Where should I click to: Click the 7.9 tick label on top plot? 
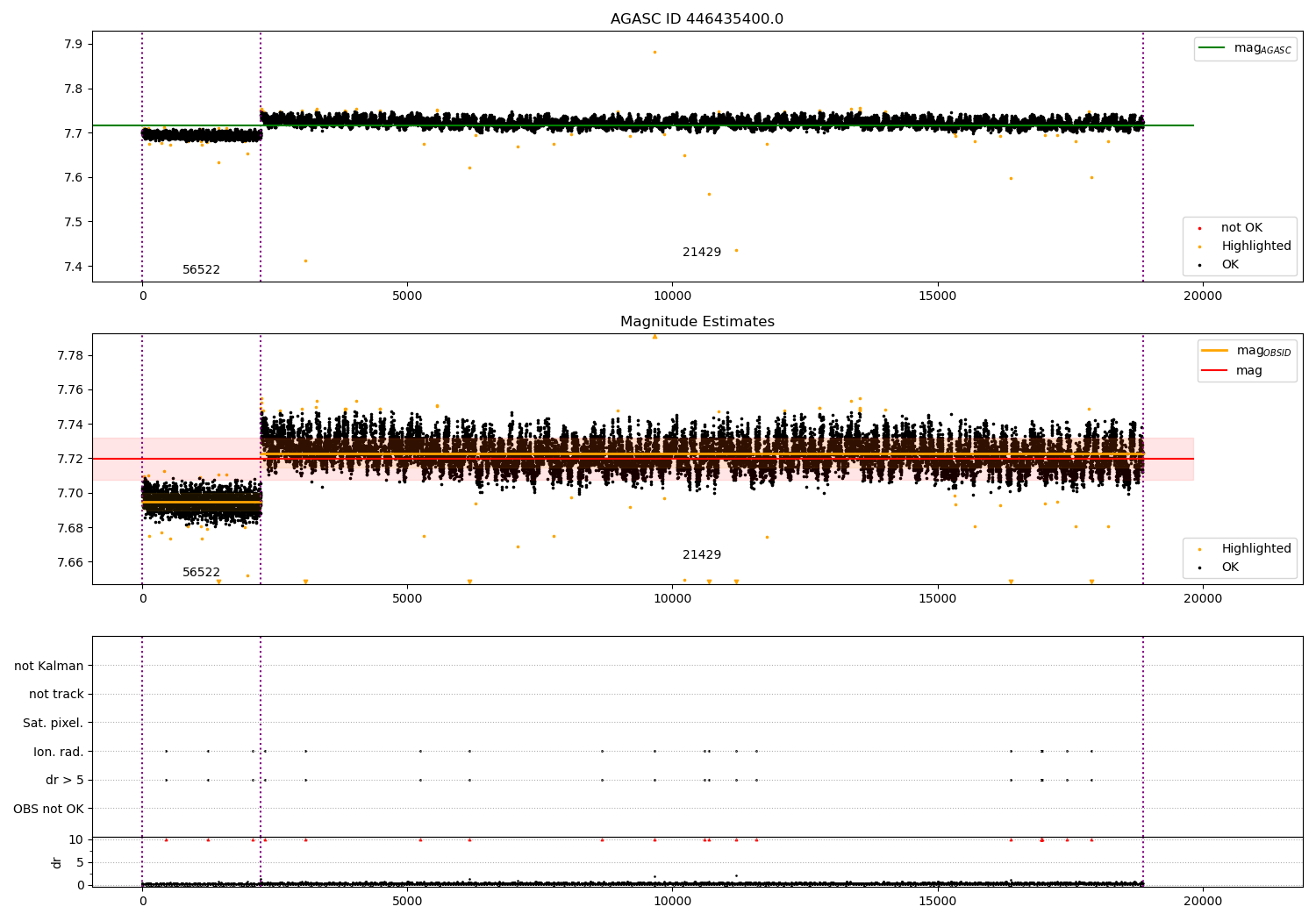coord(72,45)
